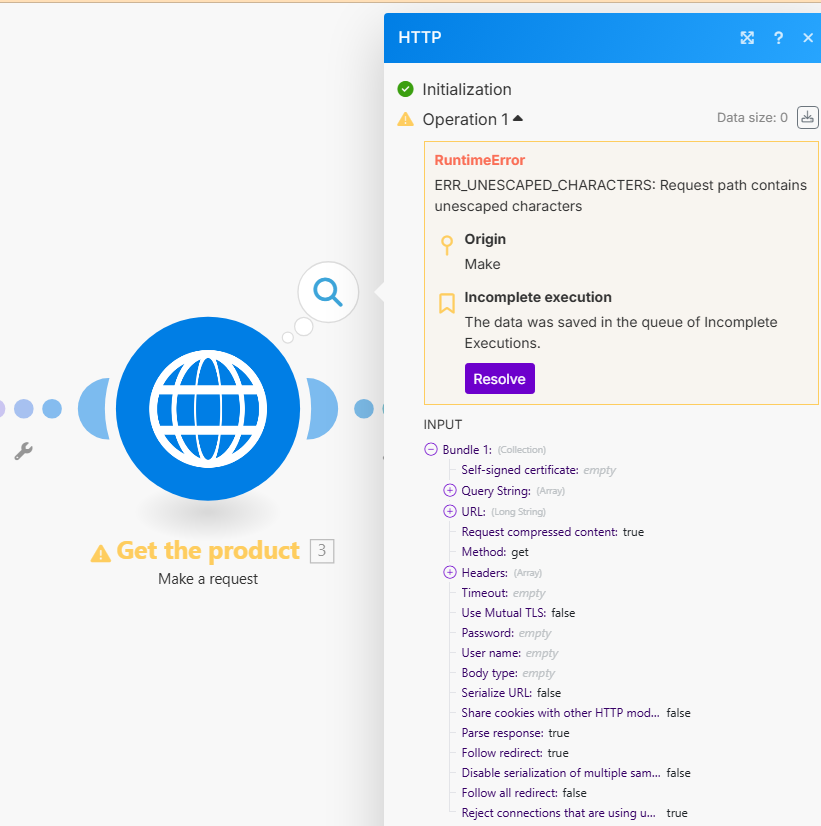
Task: Click the module's right output connector
Action: click(322, 408)
